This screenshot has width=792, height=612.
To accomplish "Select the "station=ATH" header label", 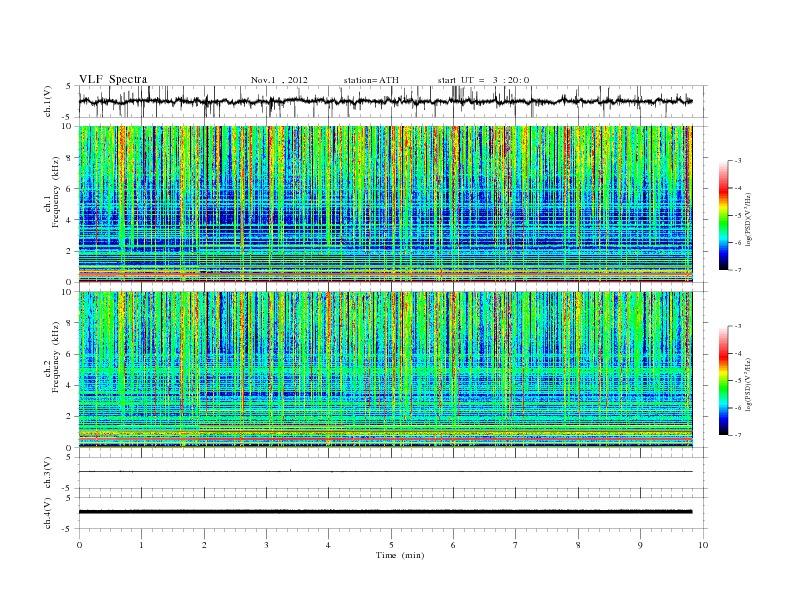I will pyautogui.click(x=371, y=80).
